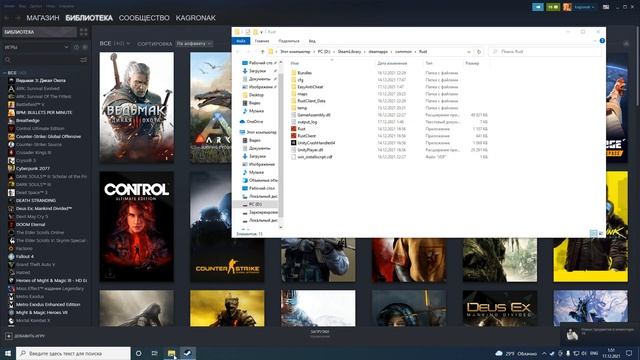Click the Поиск: Rust search field

pyautogui.click(x=544, y=52)
